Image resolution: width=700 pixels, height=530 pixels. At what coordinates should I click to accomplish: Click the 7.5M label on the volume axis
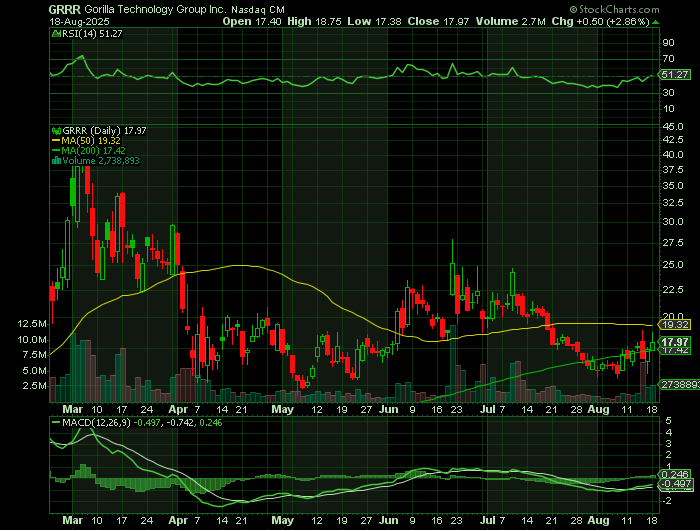click(35, 355)
